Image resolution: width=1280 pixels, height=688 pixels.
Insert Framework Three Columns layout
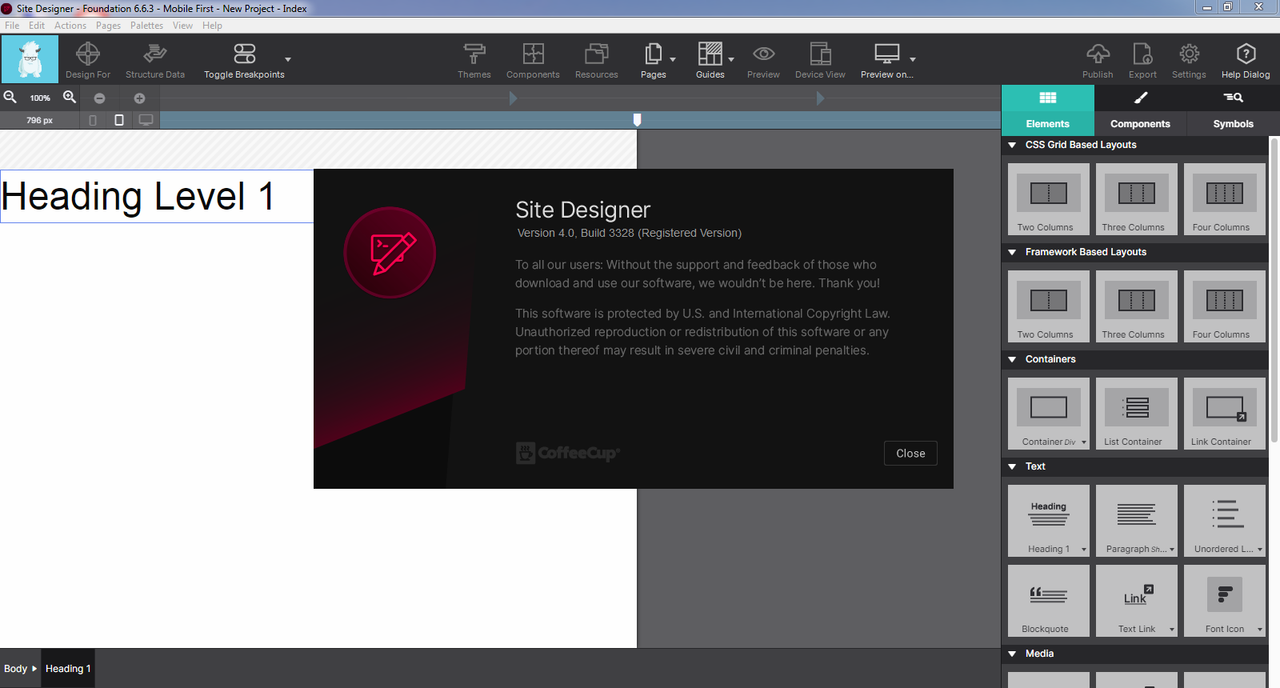pos(1136,306)
